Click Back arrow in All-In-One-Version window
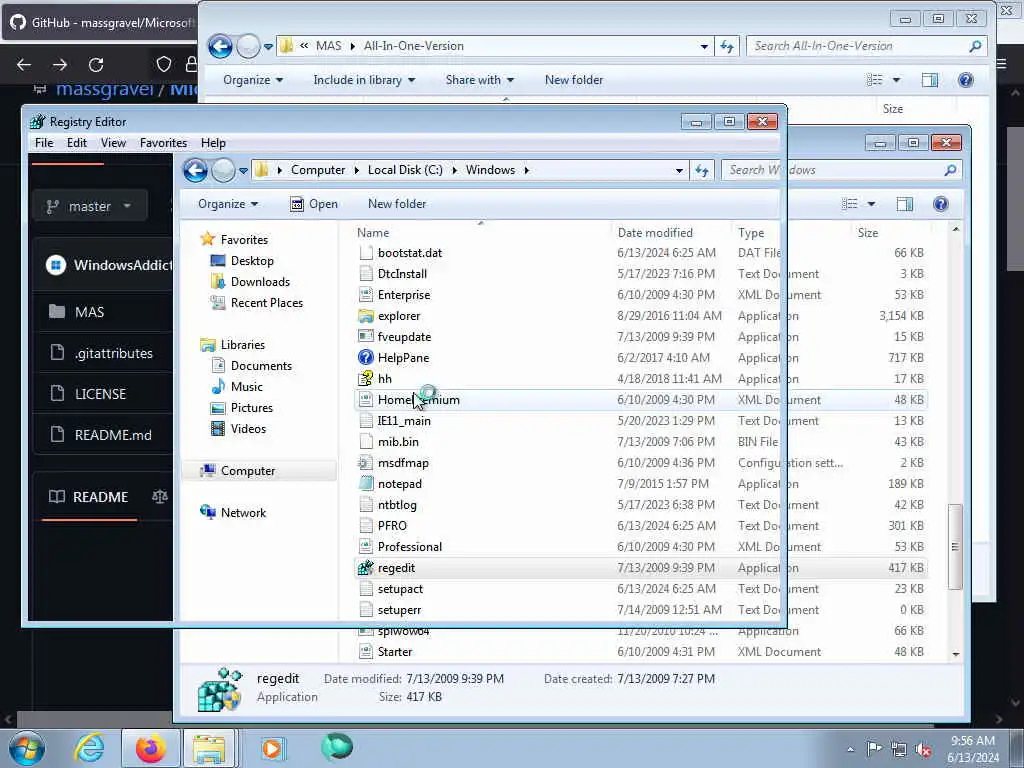 220,46
